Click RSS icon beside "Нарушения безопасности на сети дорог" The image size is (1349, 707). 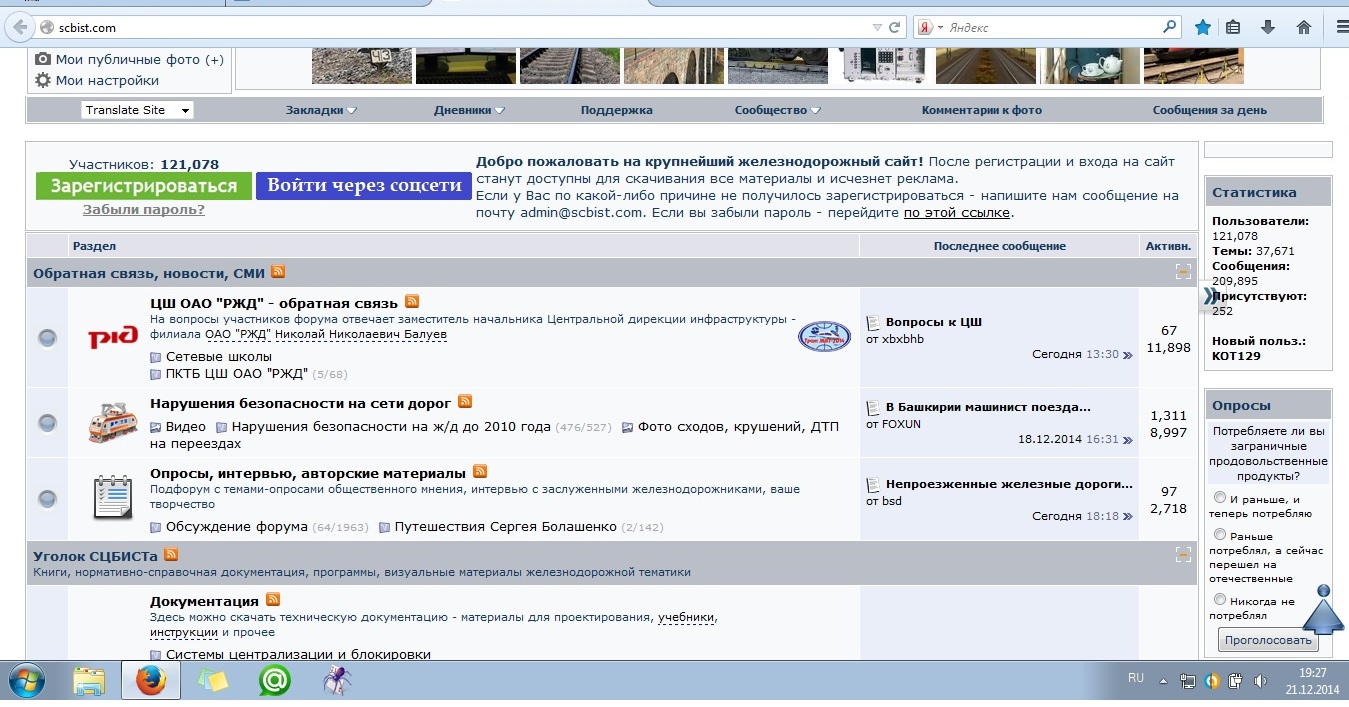(465, 402)
